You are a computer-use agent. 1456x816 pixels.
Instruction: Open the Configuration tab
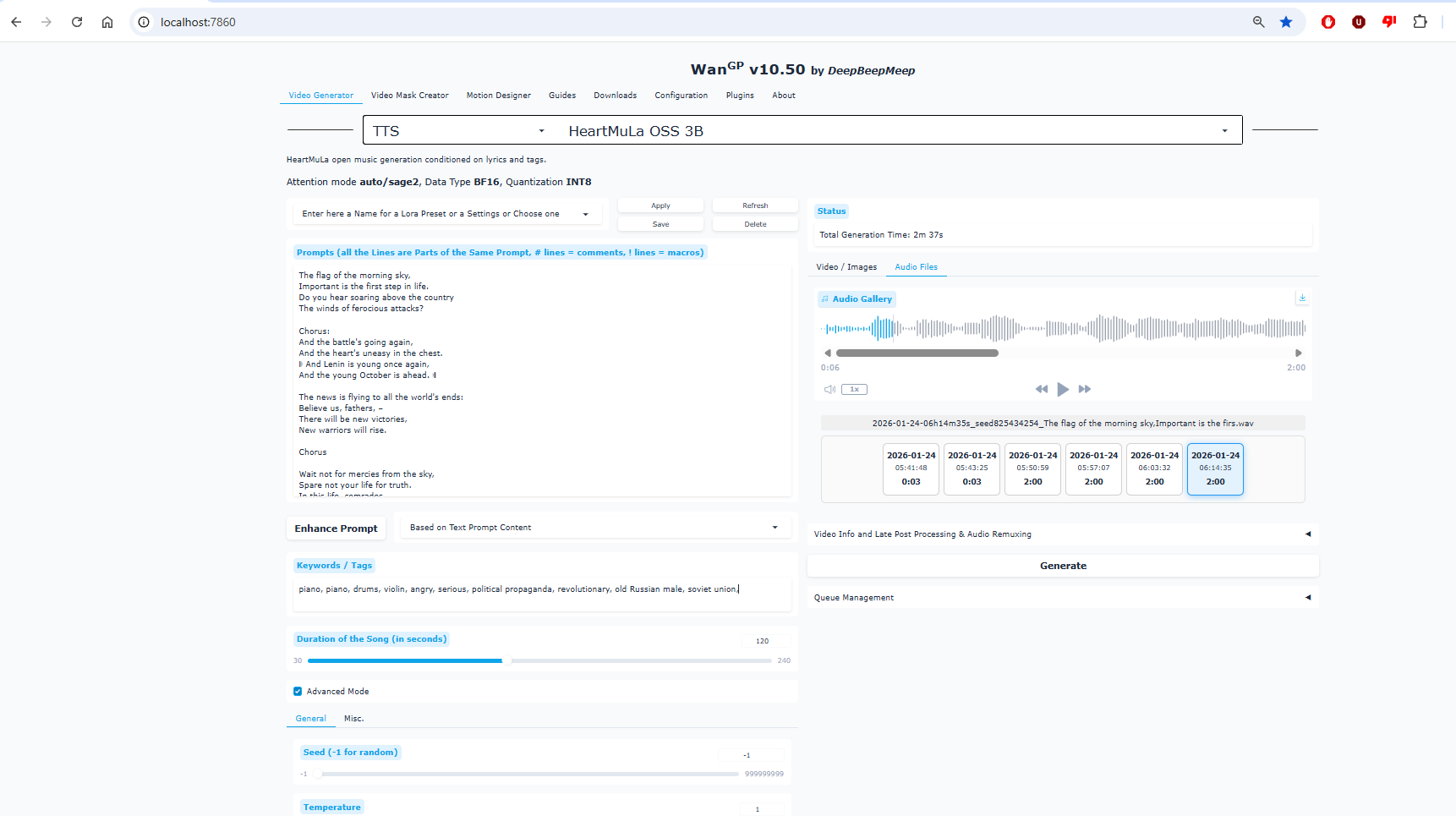tap(681, 96)
